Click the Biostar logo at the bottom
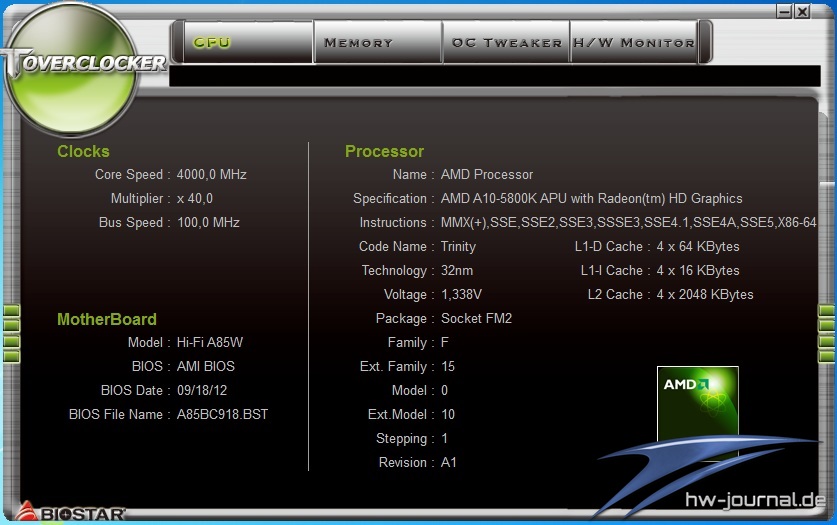Viewport: 837px width, 525px height. [x=69, y=512]
